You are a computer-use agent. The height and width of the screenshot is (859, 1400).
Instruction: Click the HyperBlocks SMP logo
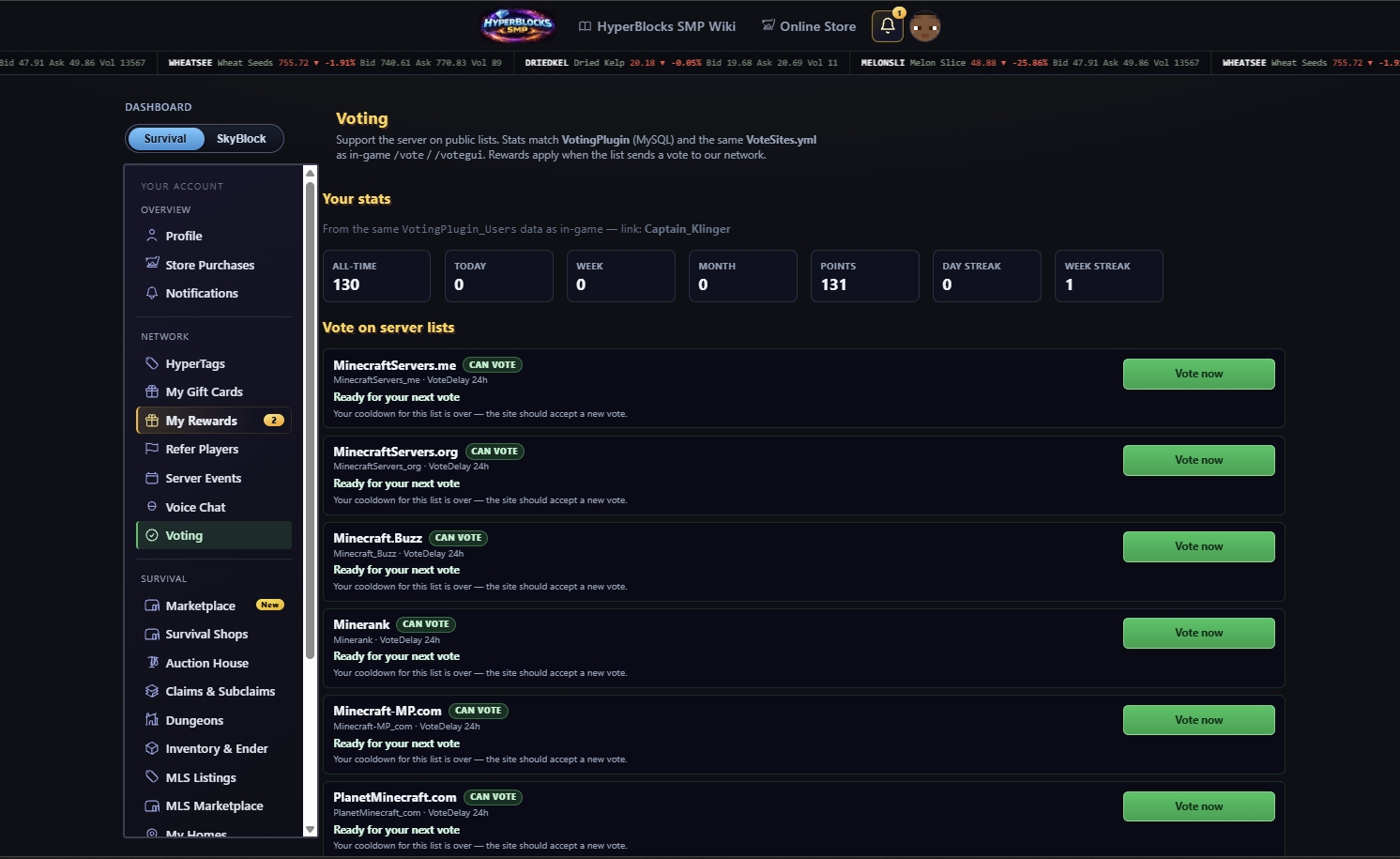pyautogui.click(x=517, y=26)
